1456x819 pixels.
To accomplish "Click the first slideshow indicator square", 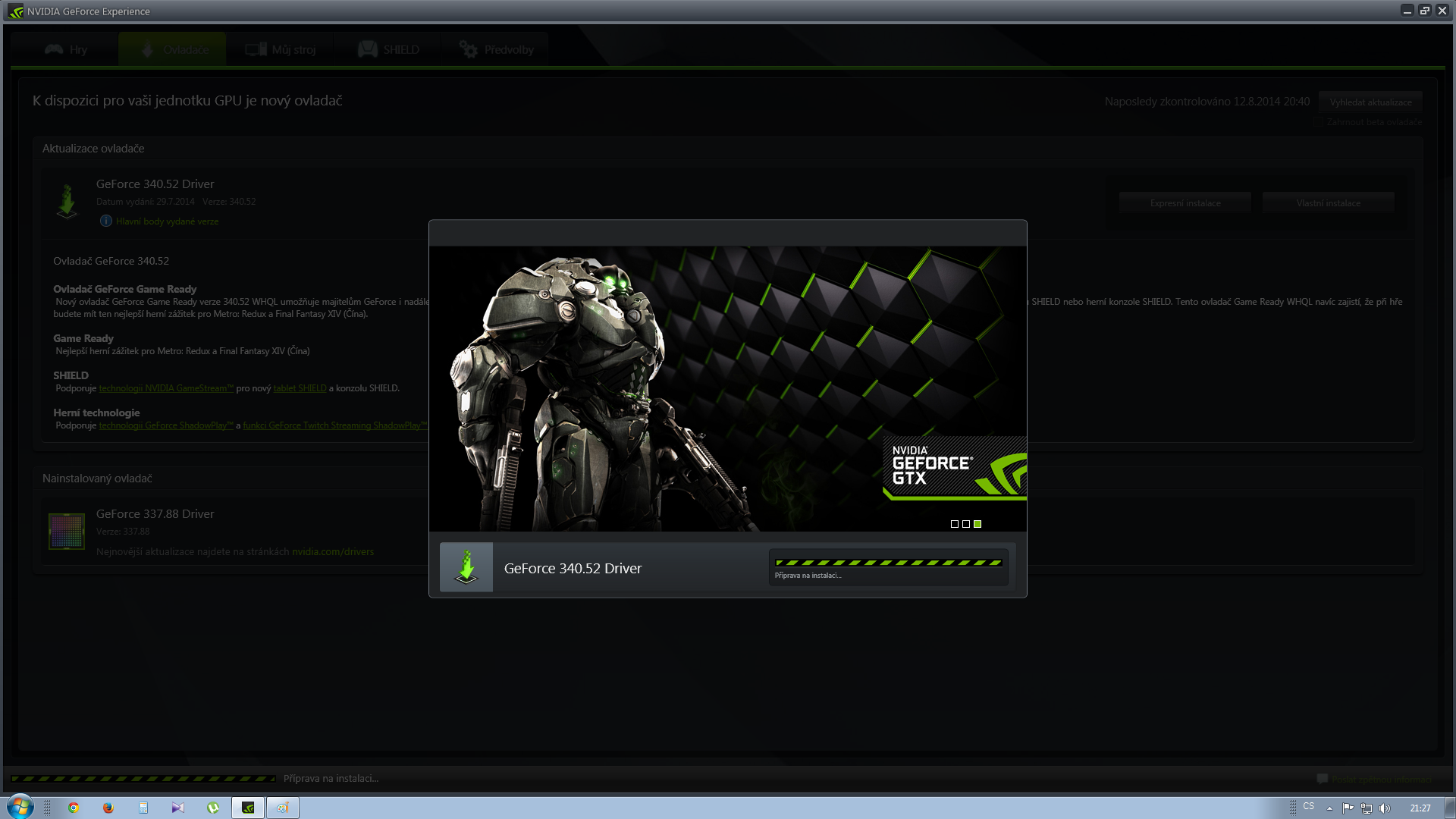I will click(955, 524).
